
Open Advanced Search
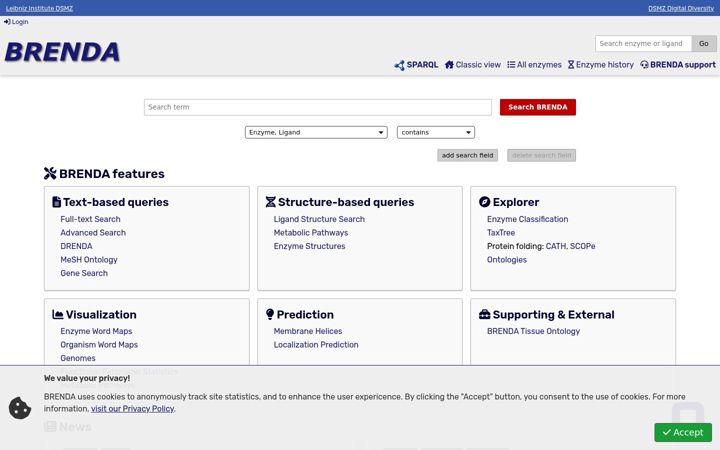click(93, 233)
